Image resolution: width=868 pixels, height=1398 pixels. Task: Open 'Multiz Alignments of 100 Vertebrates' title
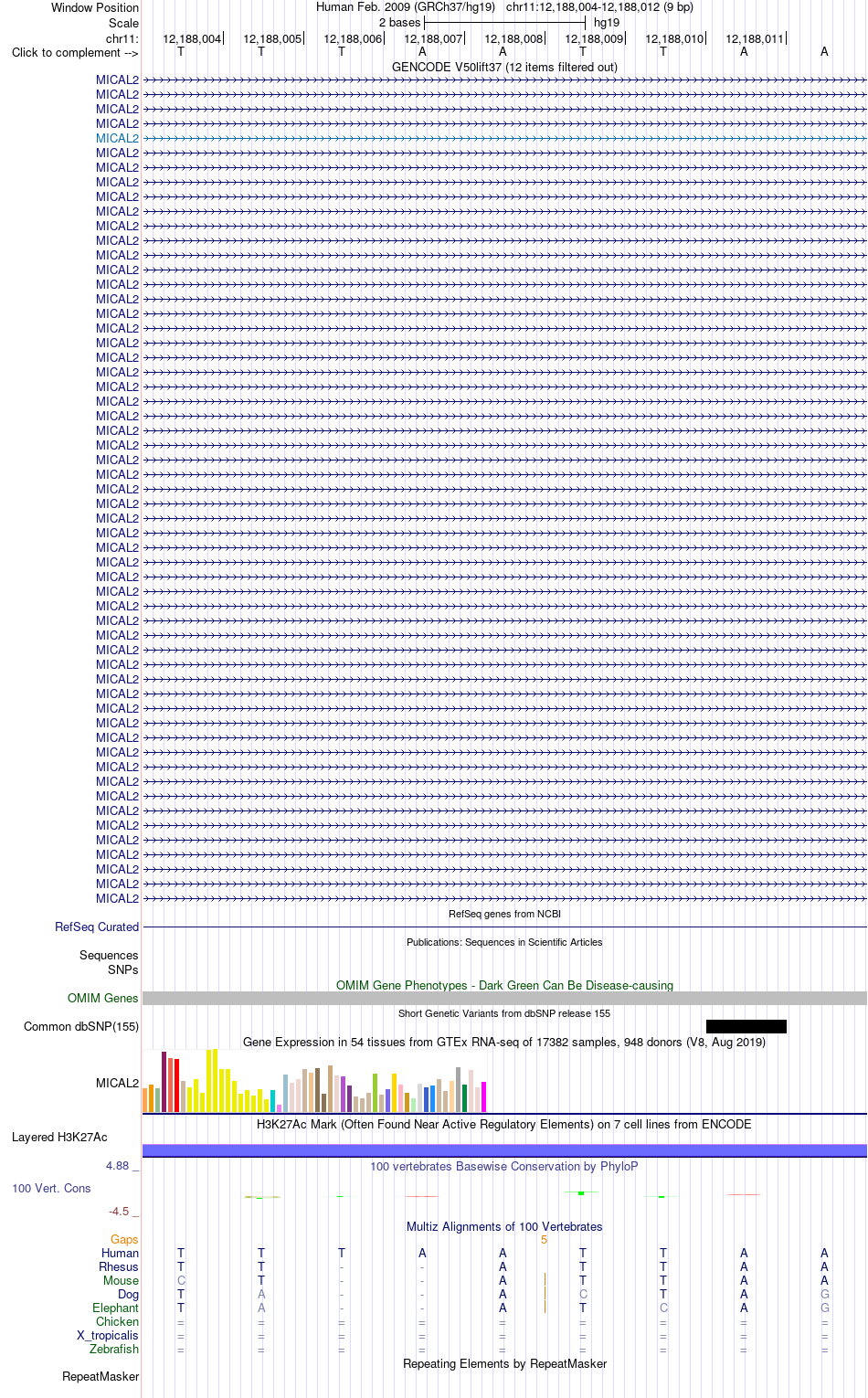(x=504, y=1226)
